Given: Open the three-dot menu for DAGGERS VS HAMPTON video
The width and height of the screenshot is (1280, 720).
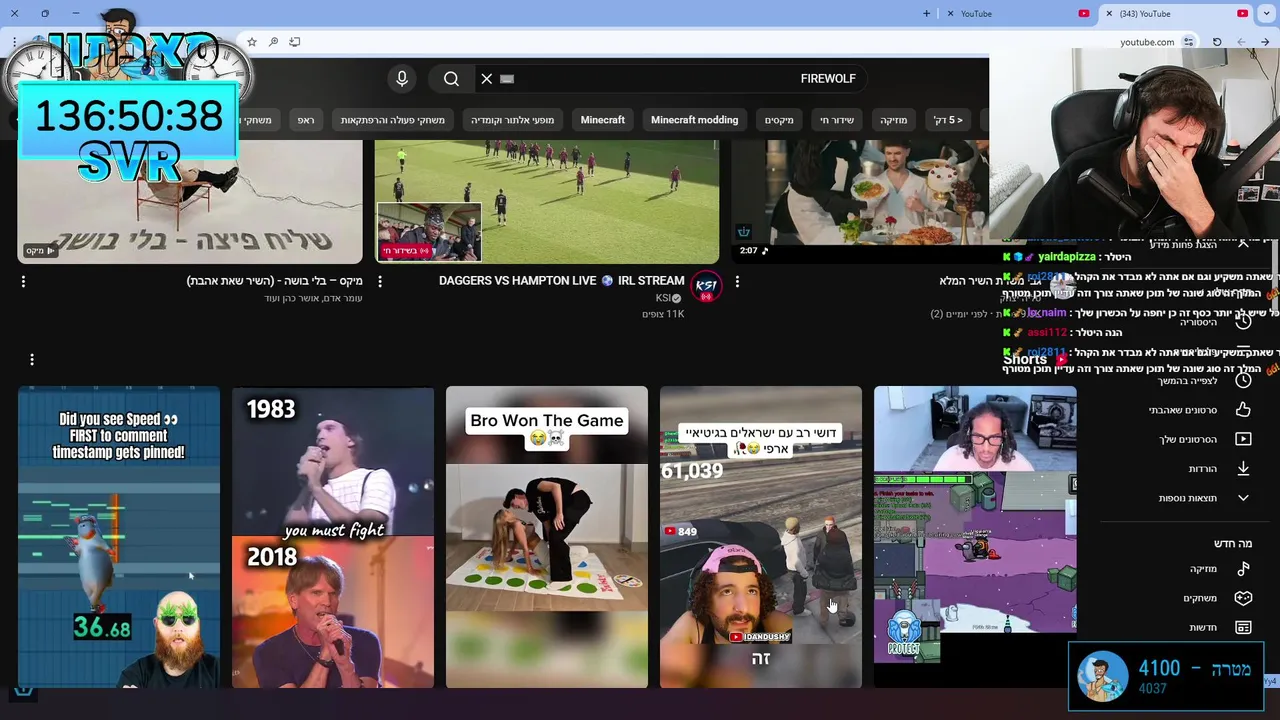Looking at the screenshot, I should coord(380,282).
